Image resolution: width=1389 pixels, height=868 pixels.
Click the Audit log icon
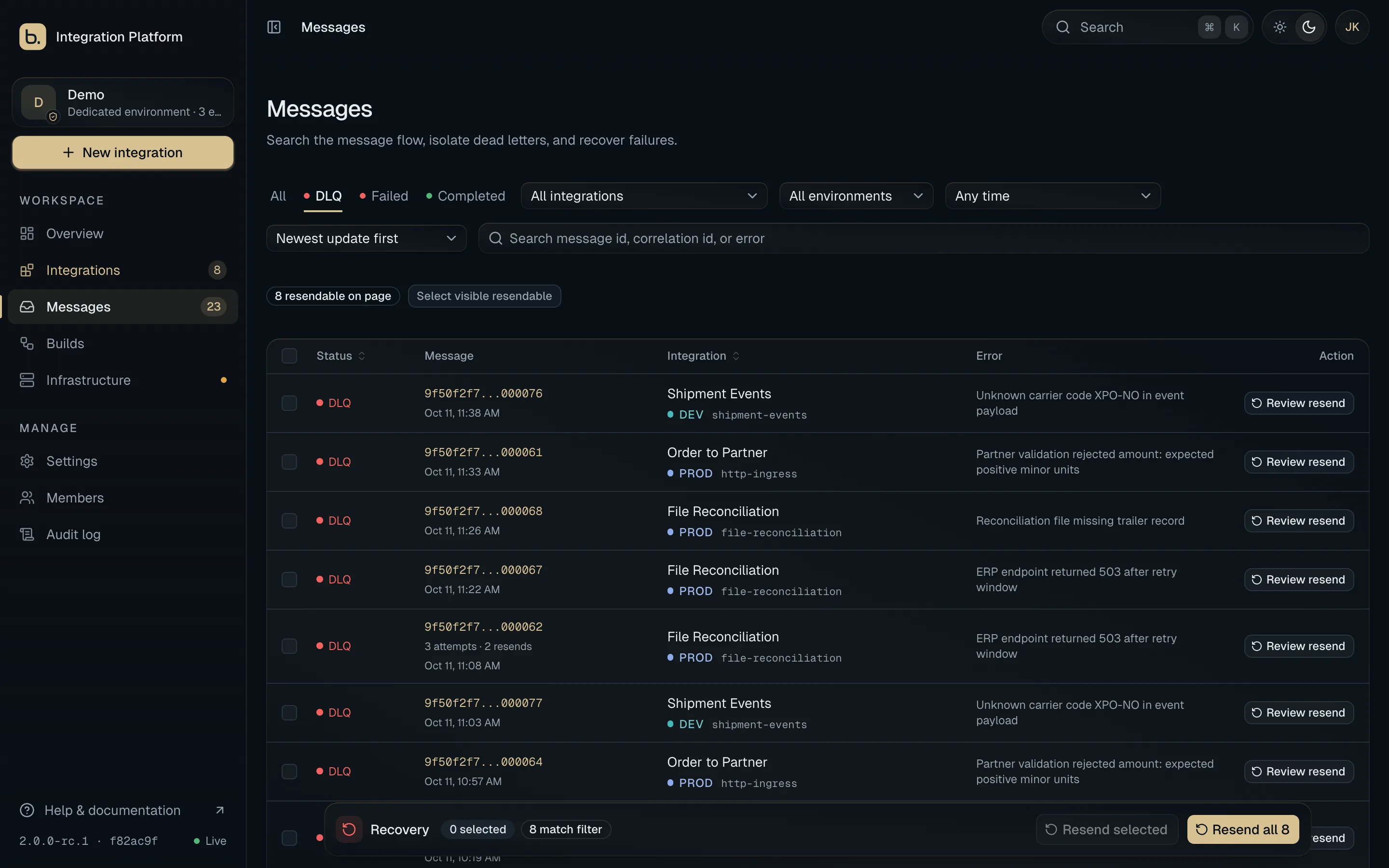click(x=27, y=534)
